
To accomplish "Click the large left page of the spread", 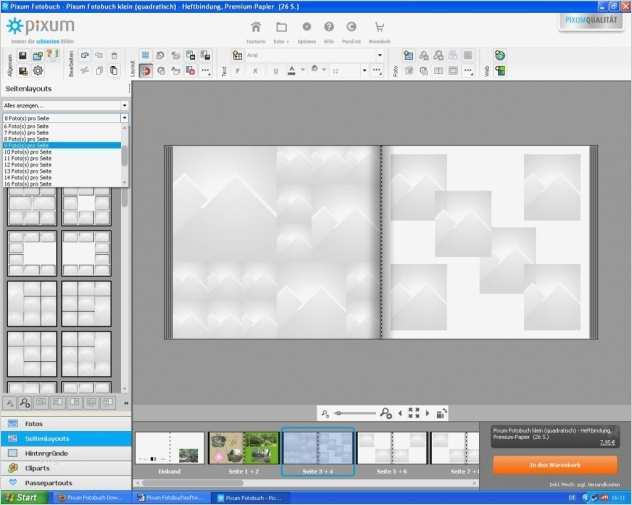I will (x=276, y=242).
